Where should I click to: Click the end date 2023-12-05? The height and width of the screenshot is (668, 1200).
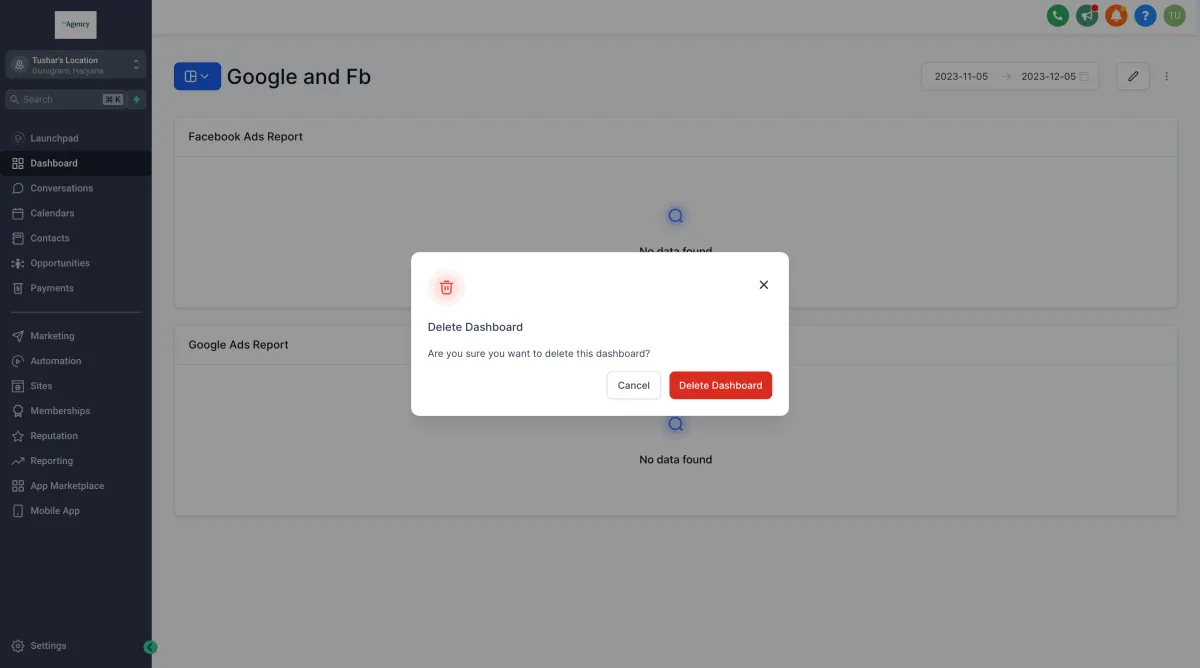click(1048, 77)
